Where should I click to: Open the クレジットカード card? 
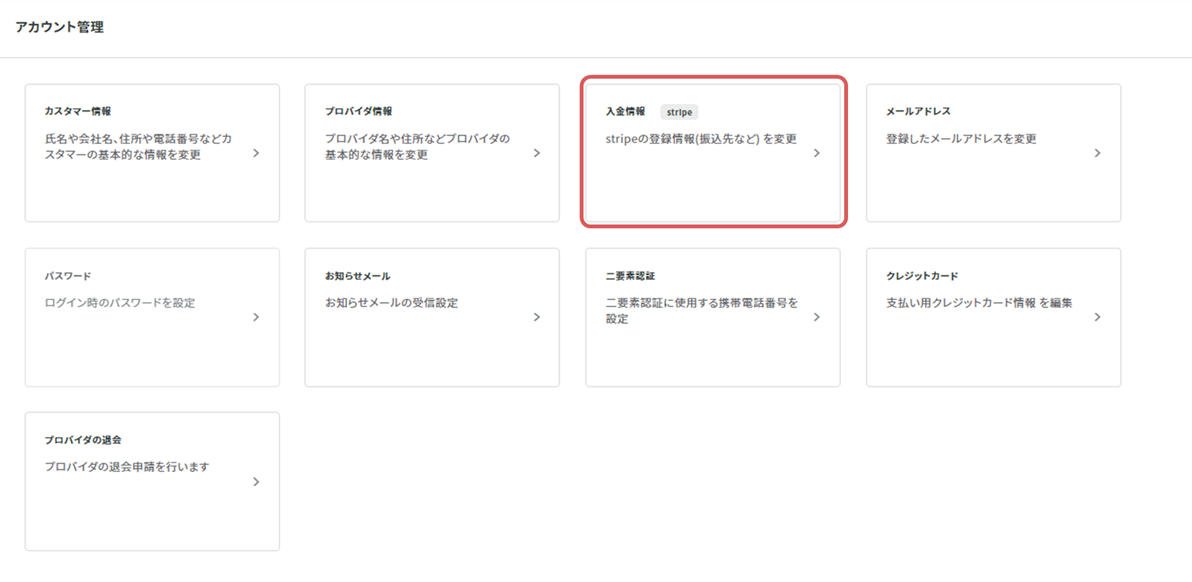[x=994, y=317]
